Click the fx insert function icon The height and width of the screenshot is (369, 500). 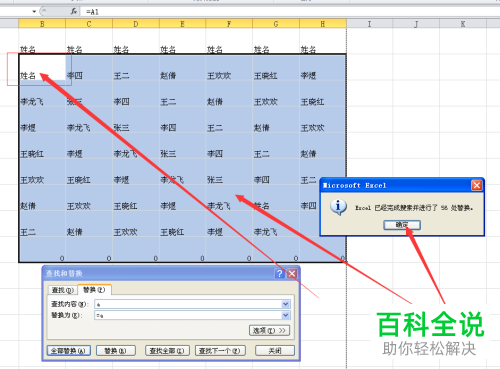[74, 11]
